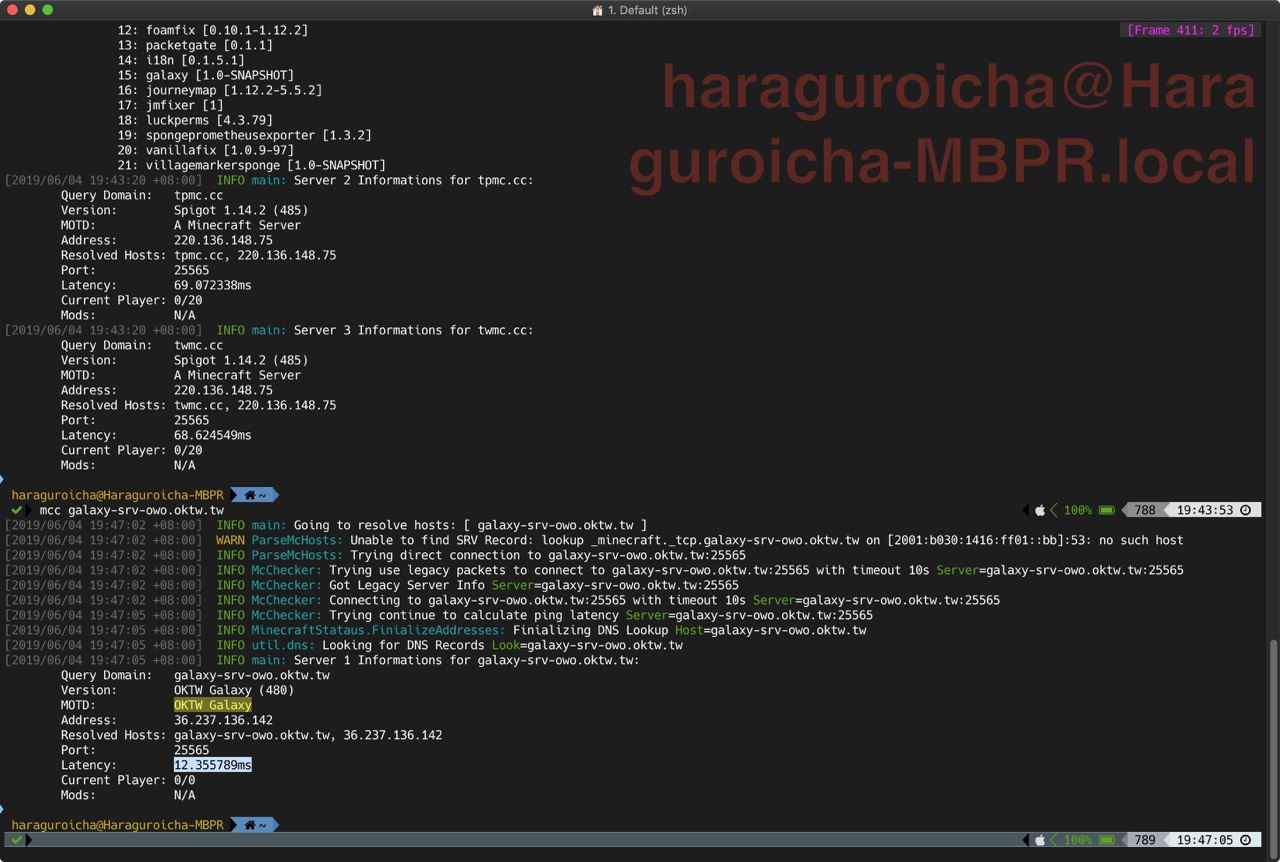Screen dimensions: 1280x862
Task: Click the '17: jmfixer [1]' line
Action: click(170, 105)
